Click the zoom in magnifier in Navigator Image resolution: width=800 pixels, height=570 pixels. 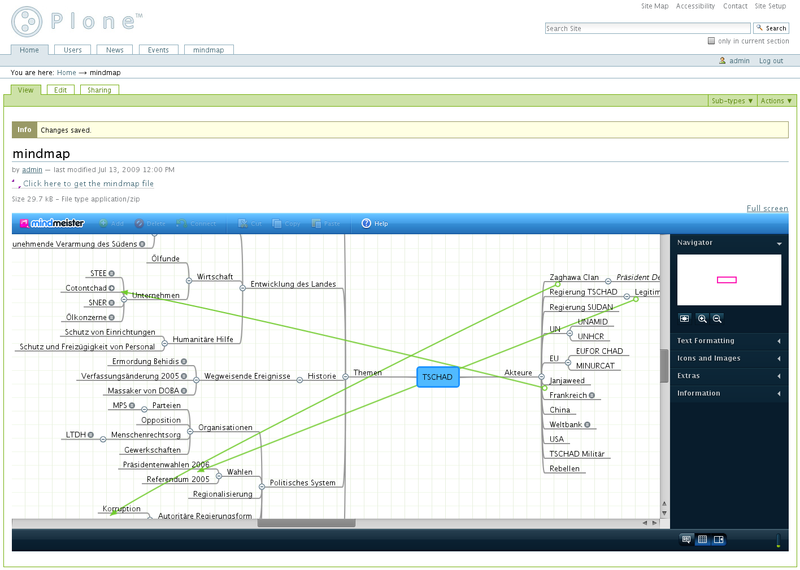[702, 318]
